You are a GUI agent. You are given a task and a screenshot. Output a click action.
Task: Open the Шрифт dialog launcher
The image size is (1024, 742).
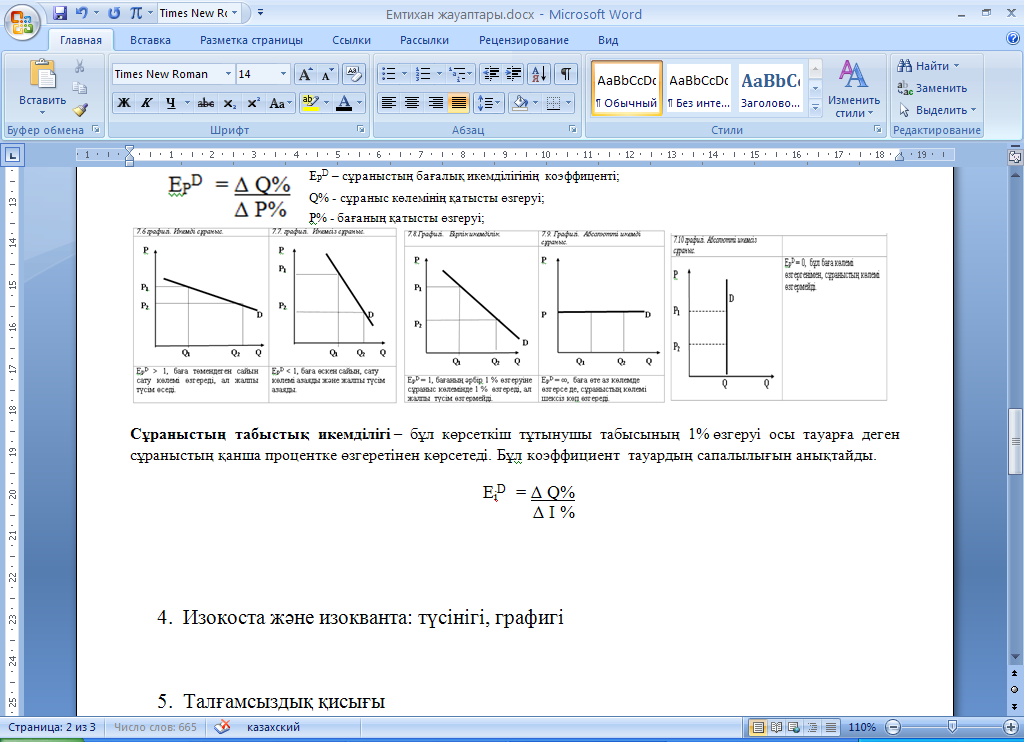pos(360,129)
